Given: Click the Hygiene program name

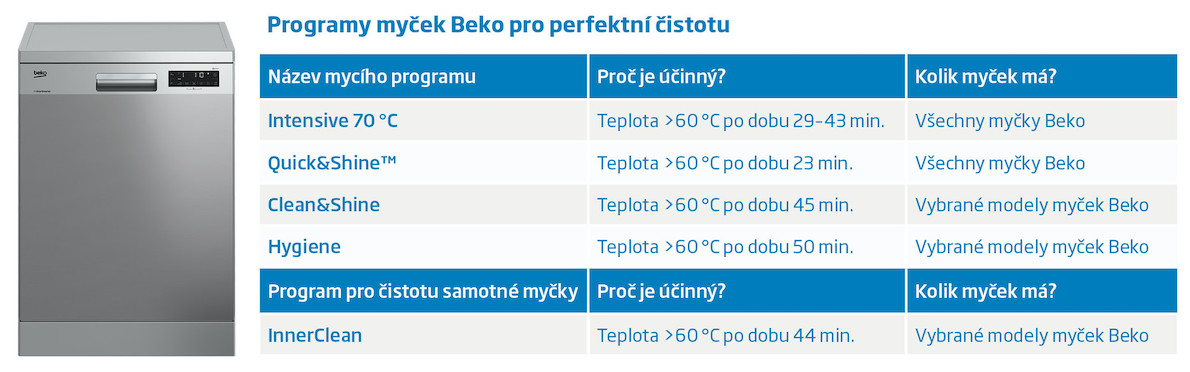Looking at the screenshot, I should point(304,247).
